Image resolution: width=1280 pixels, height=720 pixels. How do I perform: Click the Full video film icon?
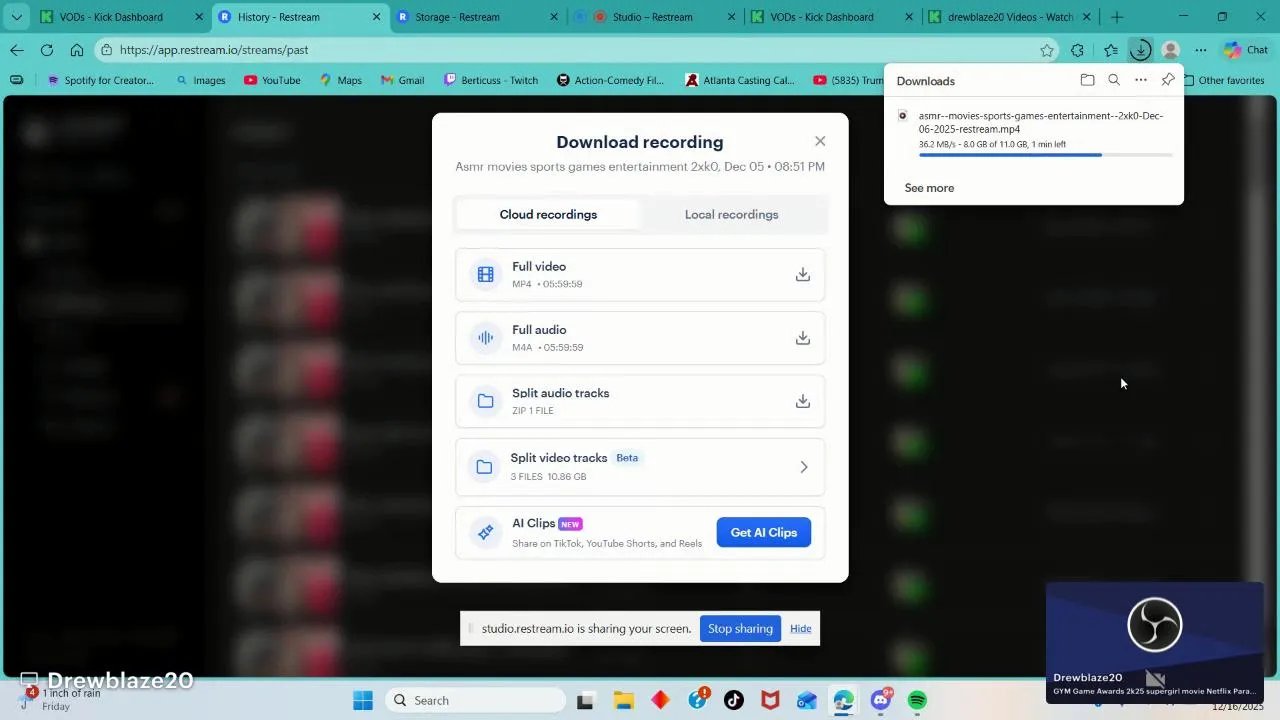point(485,275)
